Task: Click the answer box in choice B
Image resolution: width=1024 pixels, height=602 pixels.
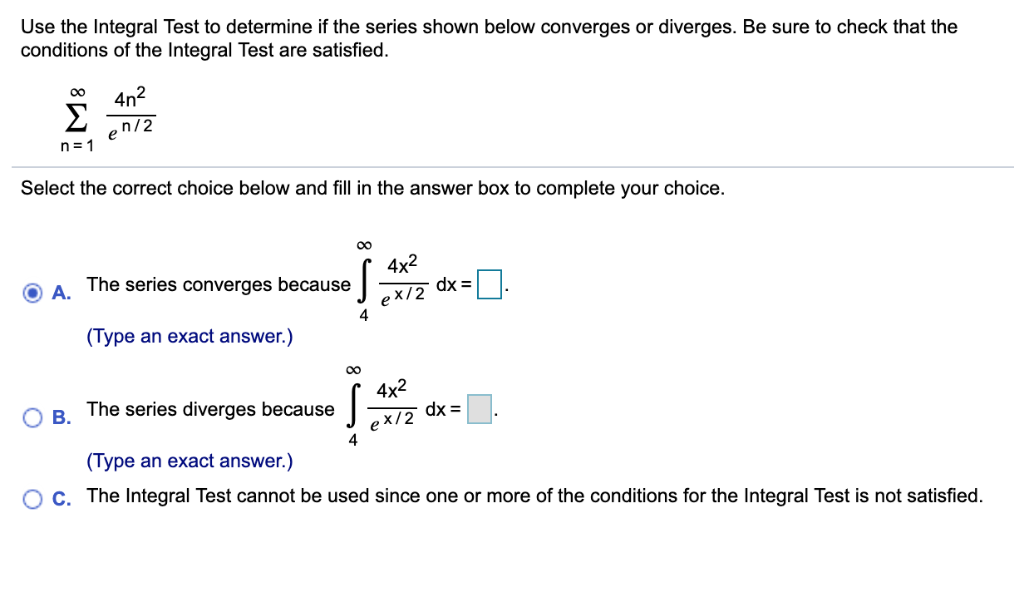Action: pyautogui.click(x=479, y=409)
